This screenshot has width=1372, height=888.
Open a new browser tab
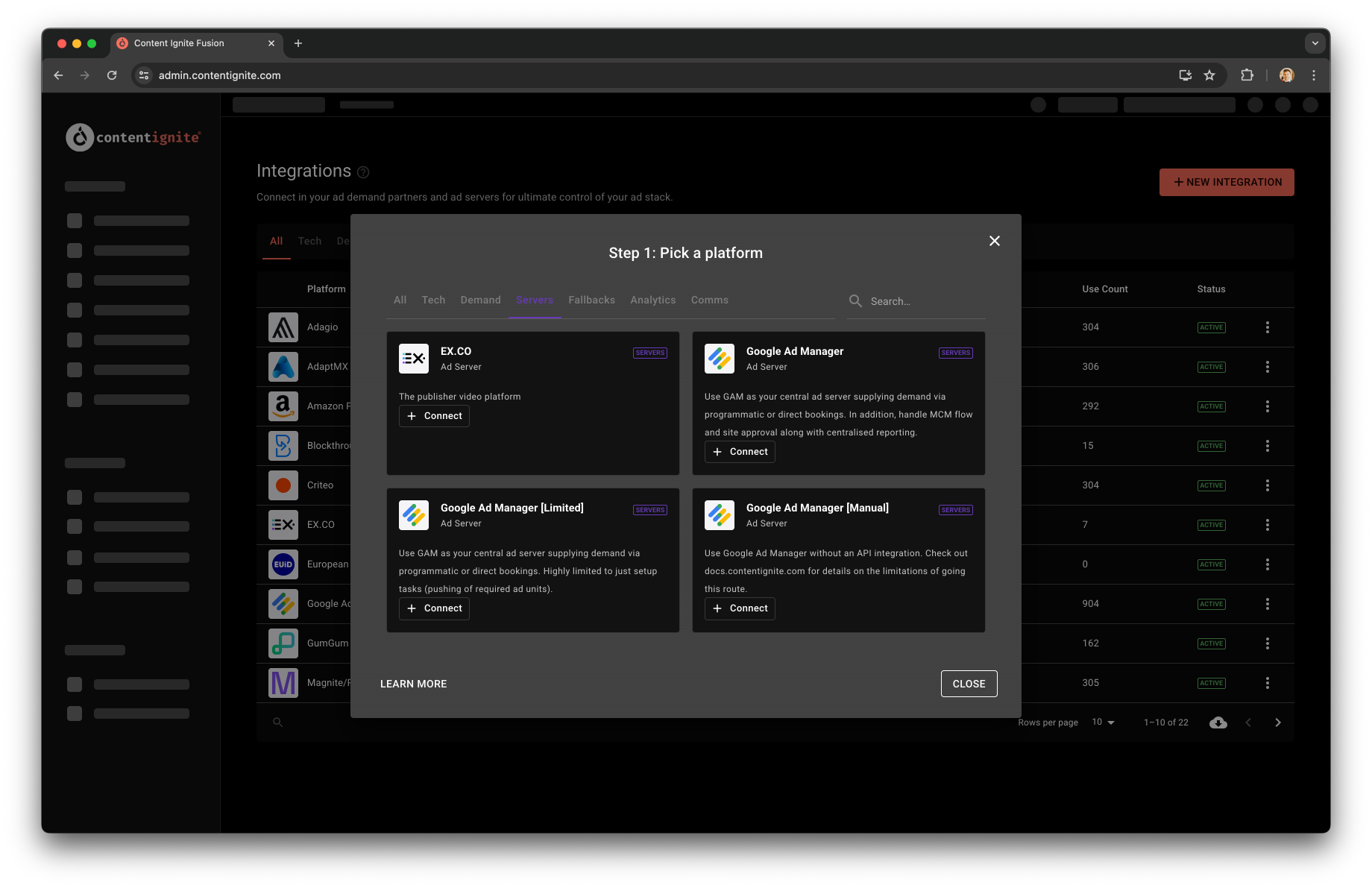298,43
